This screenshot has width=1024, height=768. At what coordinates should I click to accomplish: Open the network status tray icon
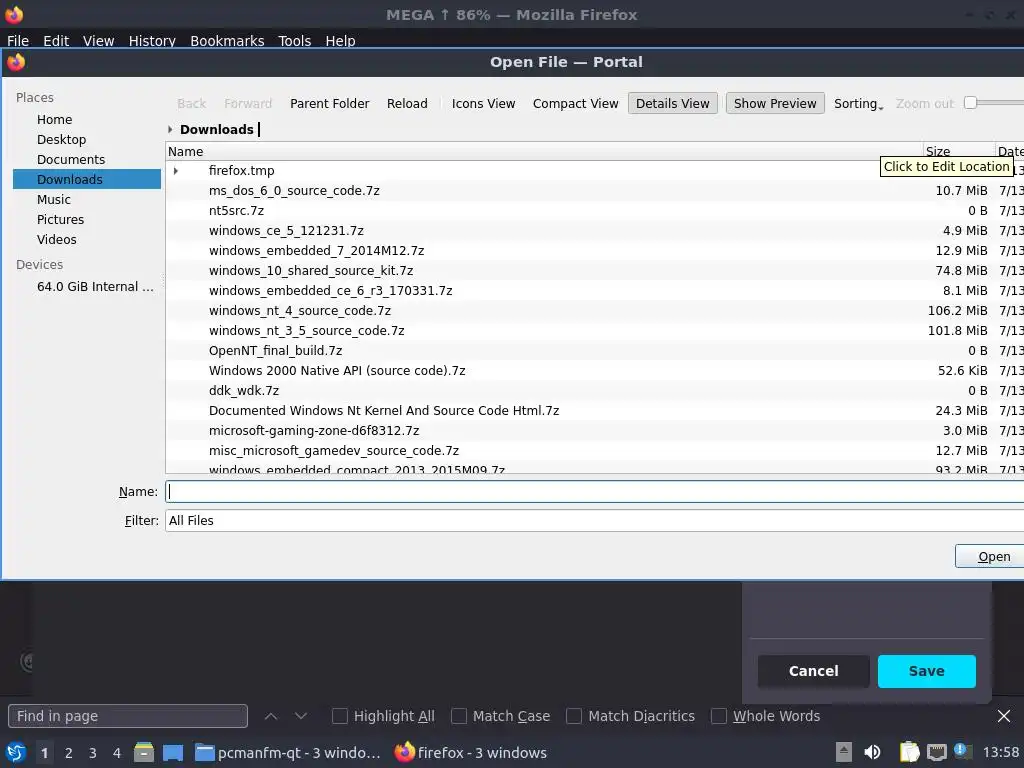936,752
